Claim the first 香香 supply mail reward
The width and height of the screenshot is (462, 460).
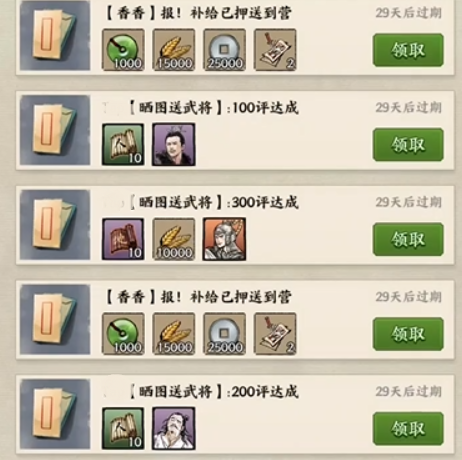[x=408, y=50]
